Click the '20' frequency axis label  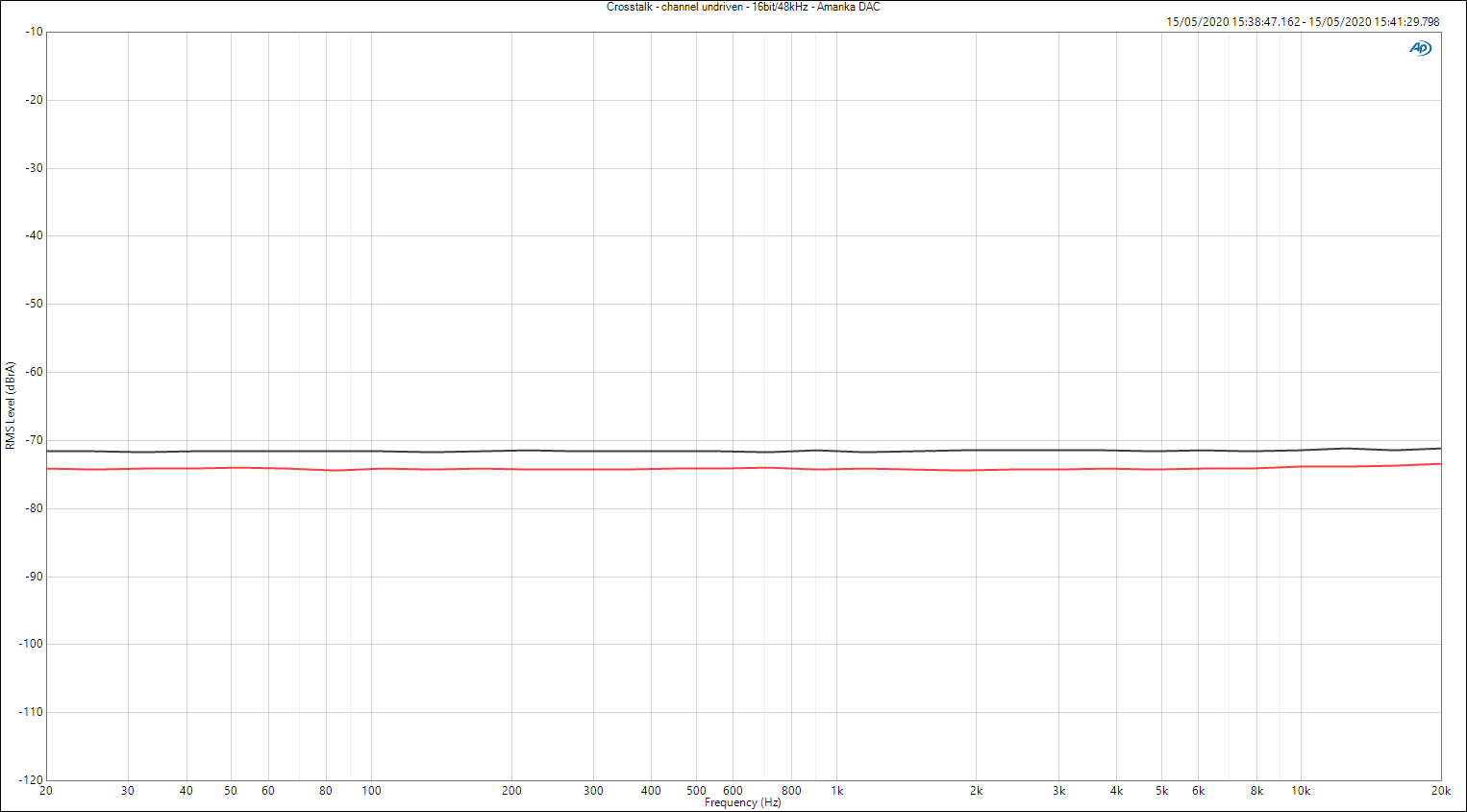point(46,791)
